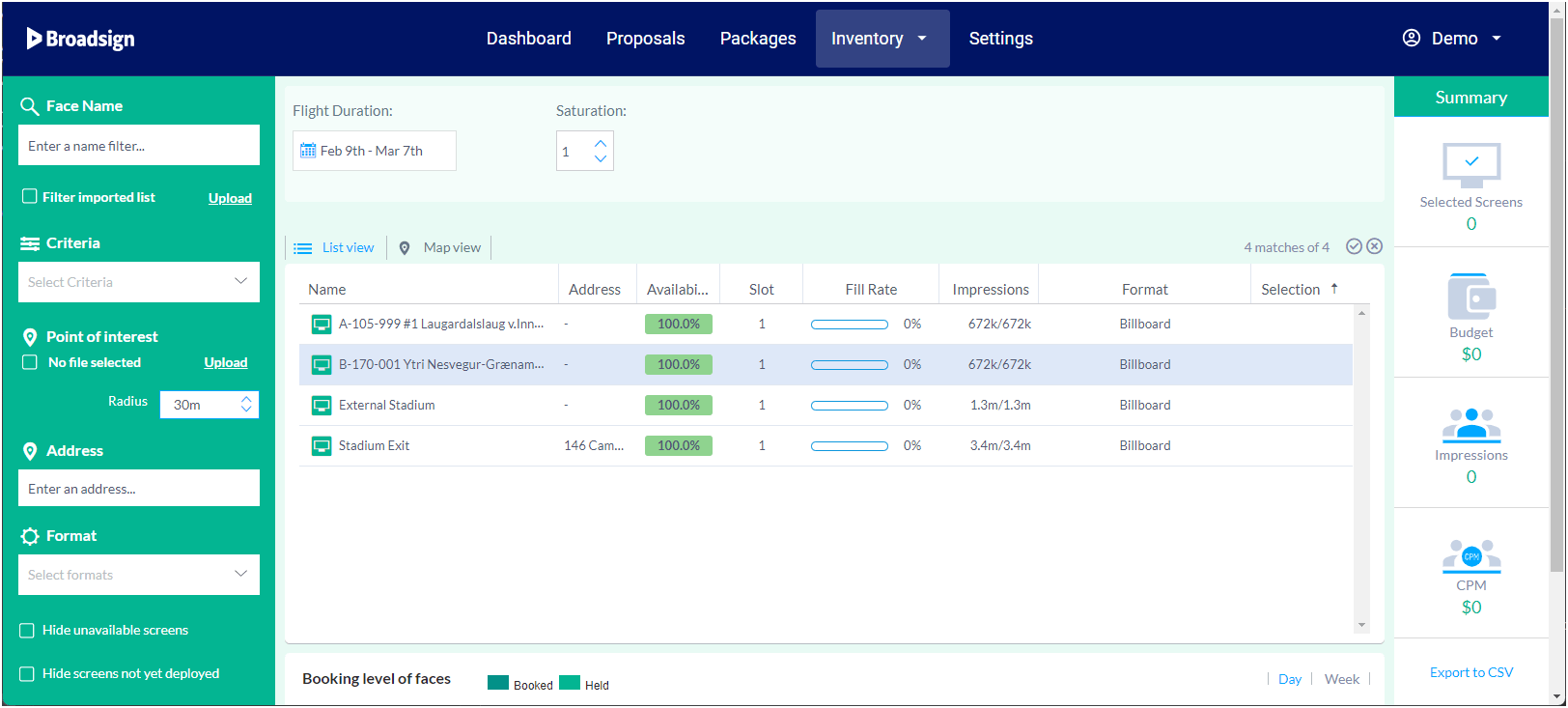Expand the Demo account dropdown arrow
This screenshot has width=1568, height=708.
pyautogui.click(x=1497, y=39)
